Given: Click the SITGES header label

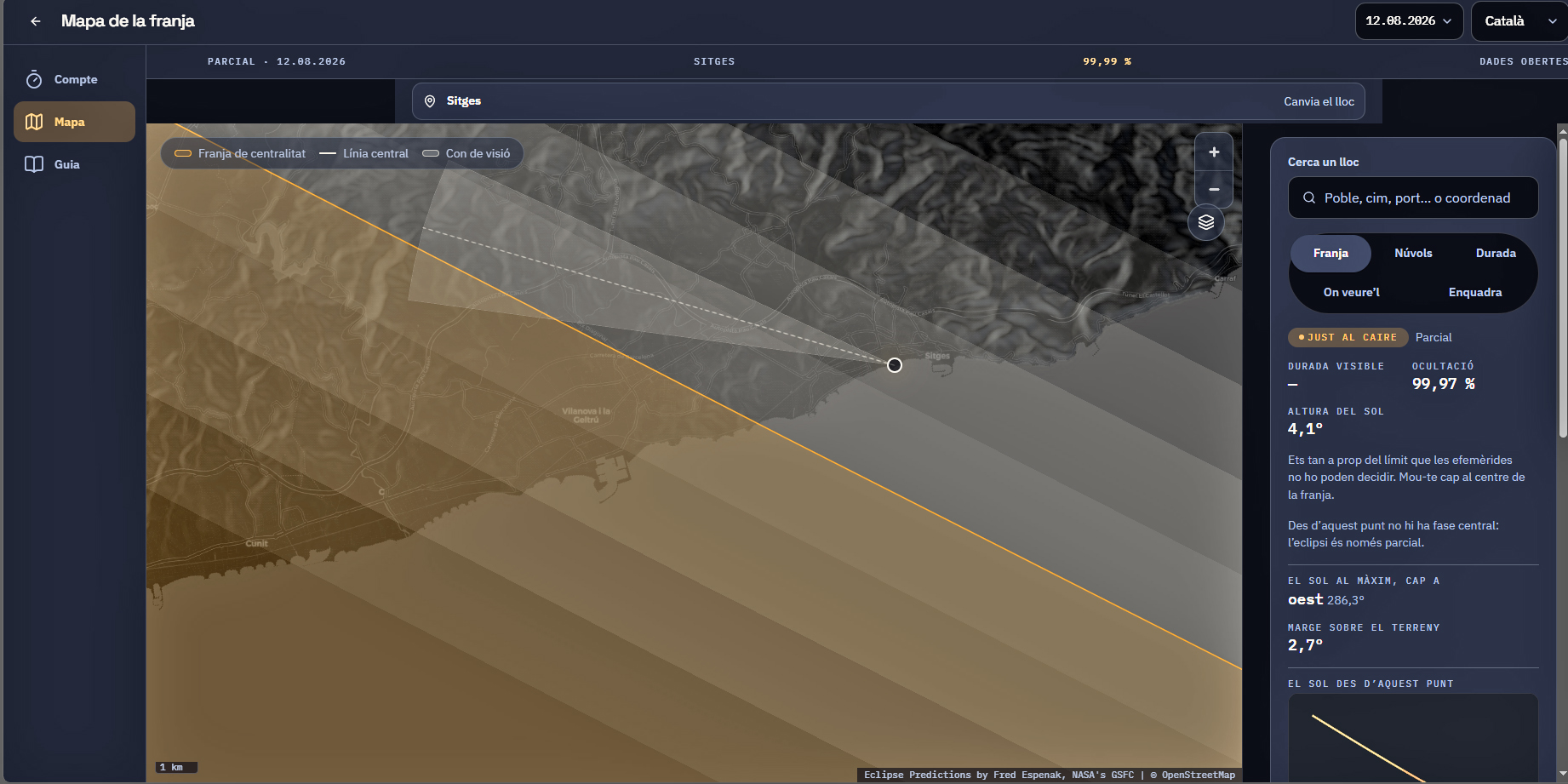Looking at the screenshot, I should 714,61.
